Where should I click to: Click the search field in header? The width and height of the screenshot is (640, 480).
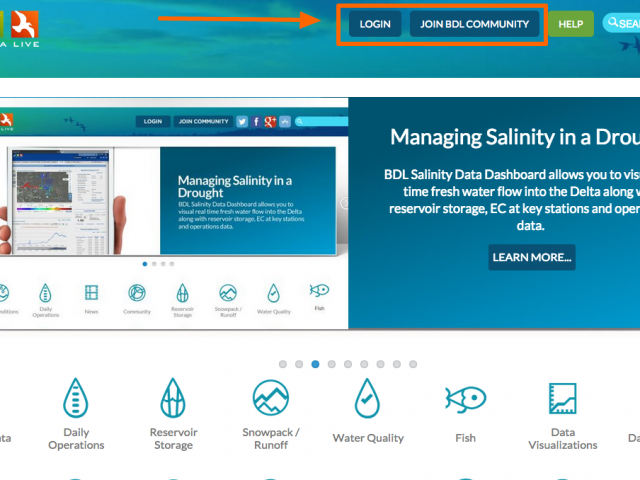pyautogui.click(x=621, y=23)
